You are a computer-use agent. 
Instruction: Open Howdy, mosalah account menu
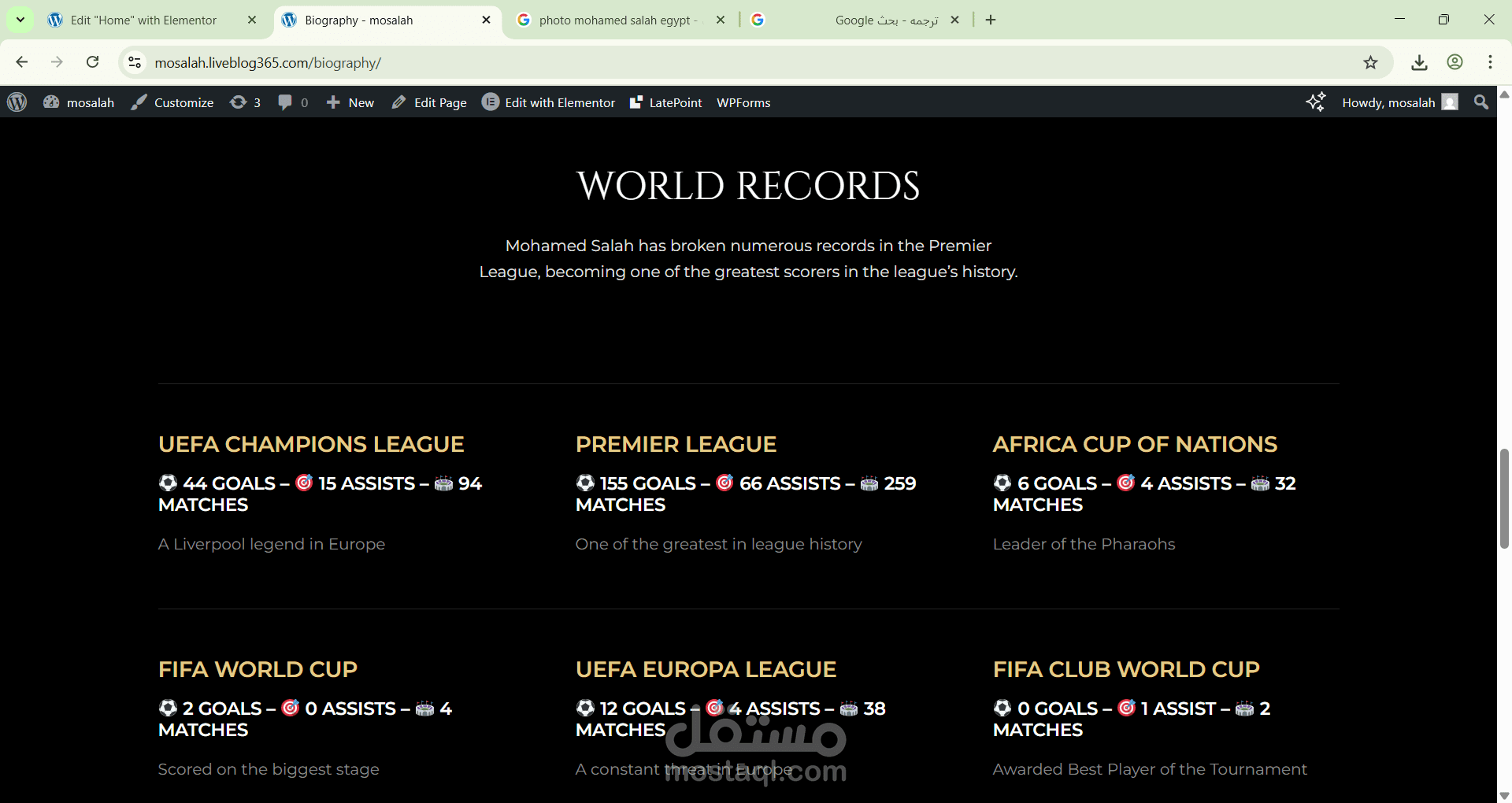(1400, 102)
